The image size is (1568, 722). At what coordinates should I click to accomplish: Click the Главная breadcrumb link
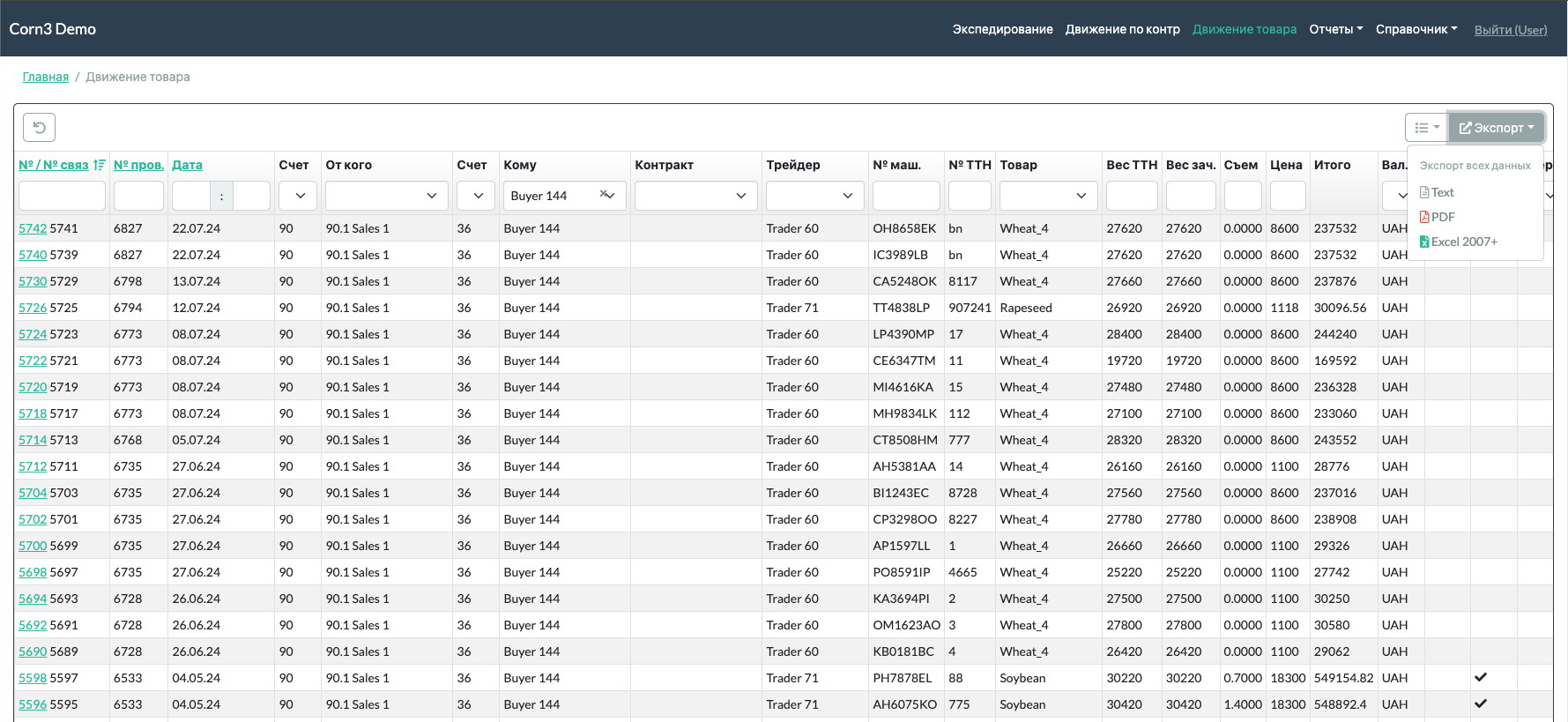[x=46, y=77]
